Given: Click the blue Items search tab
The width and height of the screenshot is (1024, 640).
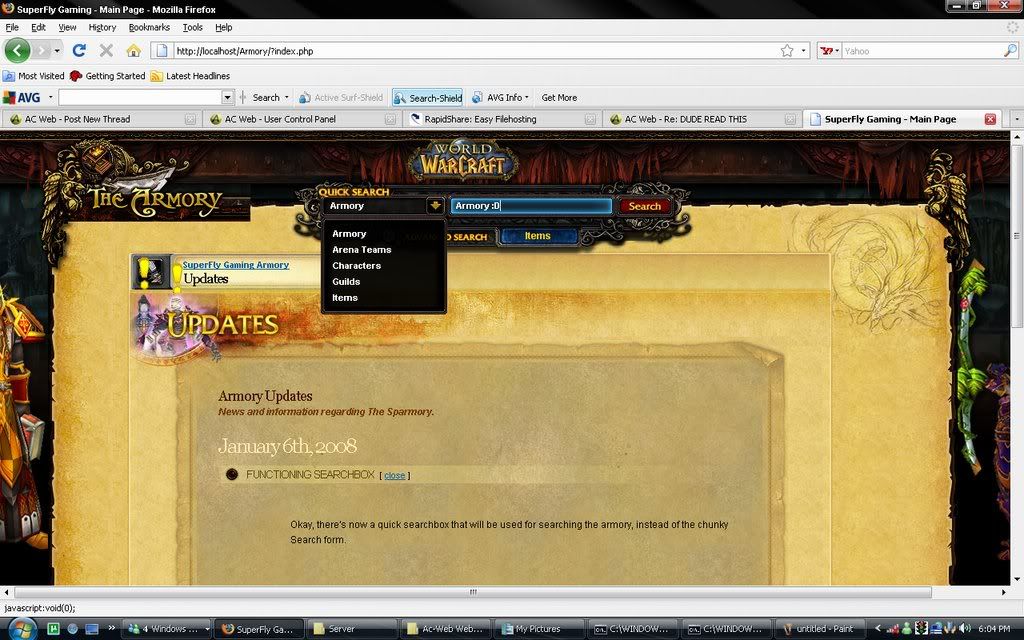Looking at the screenshot, I should pyautogui.click(x=538, y=236).
